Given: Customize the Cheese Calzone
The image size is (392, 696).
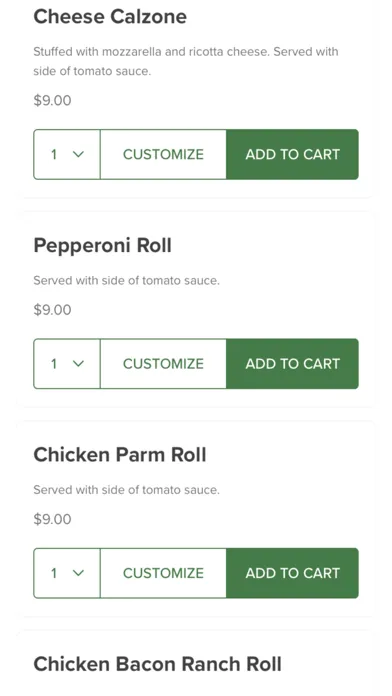Looking at the screenshot, I should [x=163, y=154].
